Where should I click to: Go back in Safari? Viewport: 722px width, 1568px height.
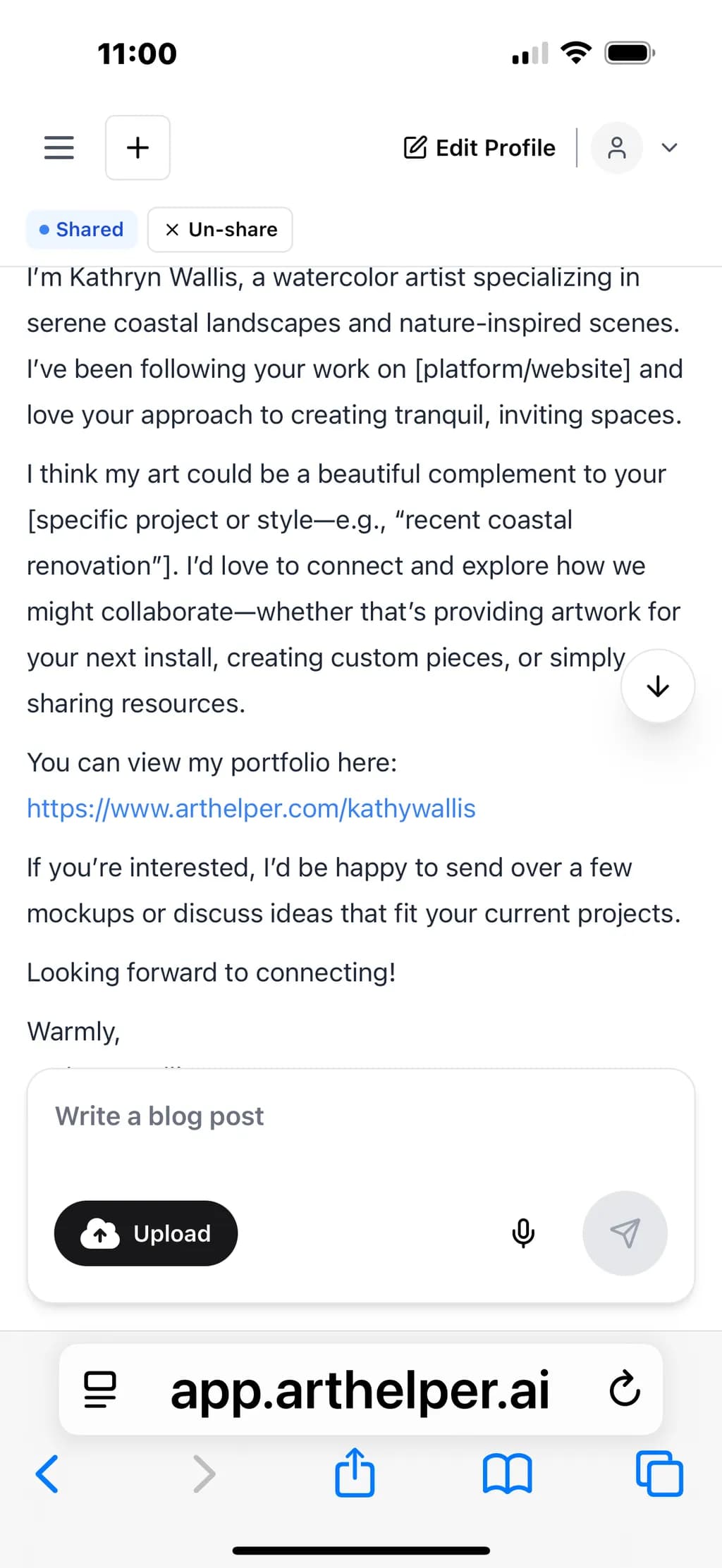pyautogui.click(x=47, y=1473)
